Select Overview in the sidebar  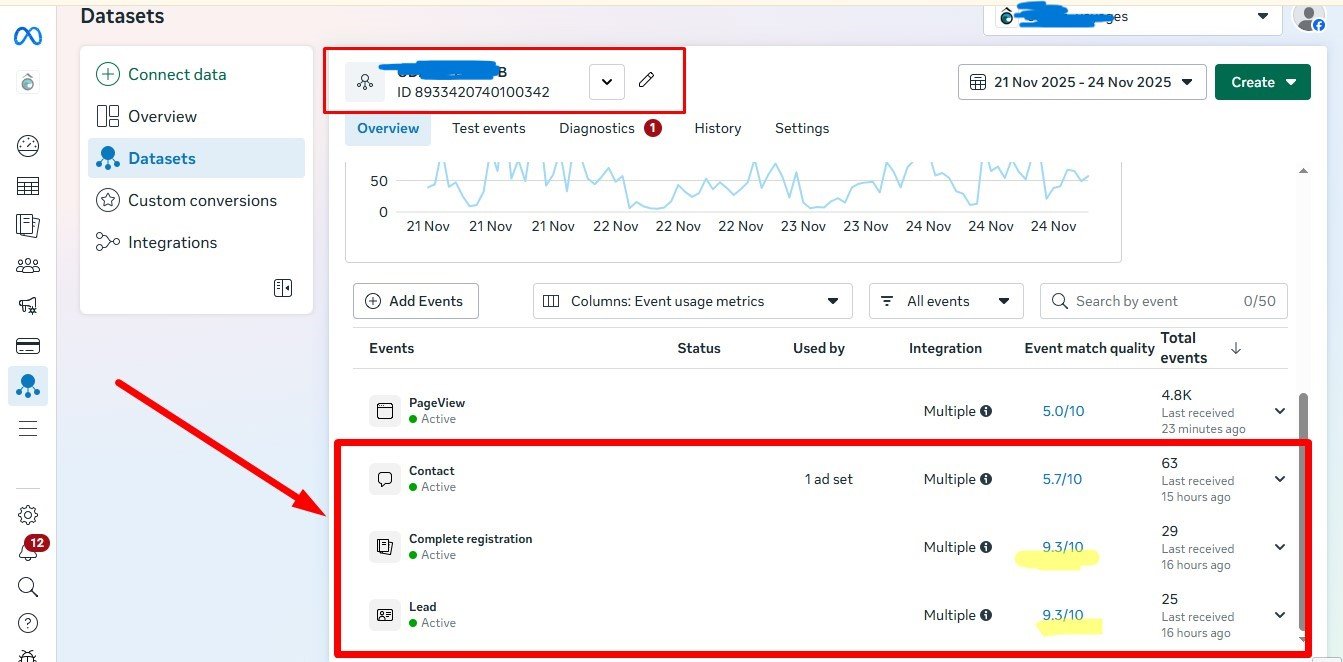[196, 116]
